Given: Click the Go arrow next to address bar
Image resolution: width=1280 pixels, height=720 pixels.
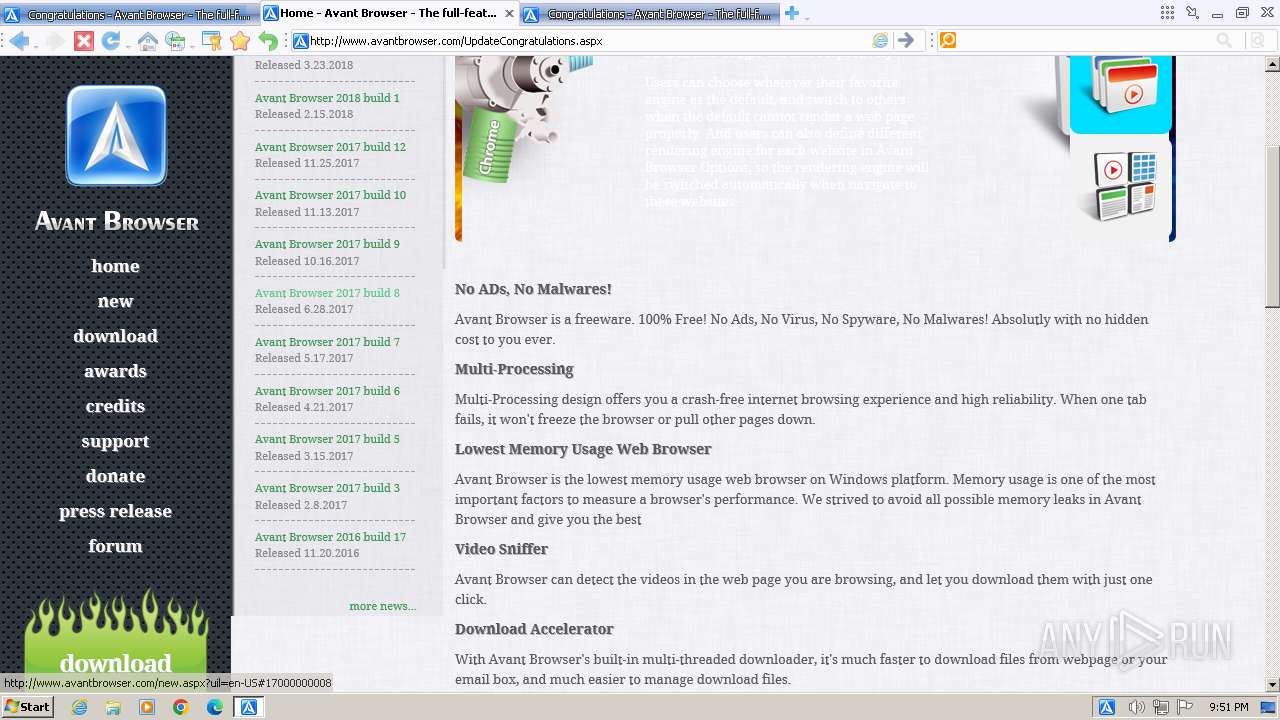Looking at the screenshot, I should click(x=905, y=41).
